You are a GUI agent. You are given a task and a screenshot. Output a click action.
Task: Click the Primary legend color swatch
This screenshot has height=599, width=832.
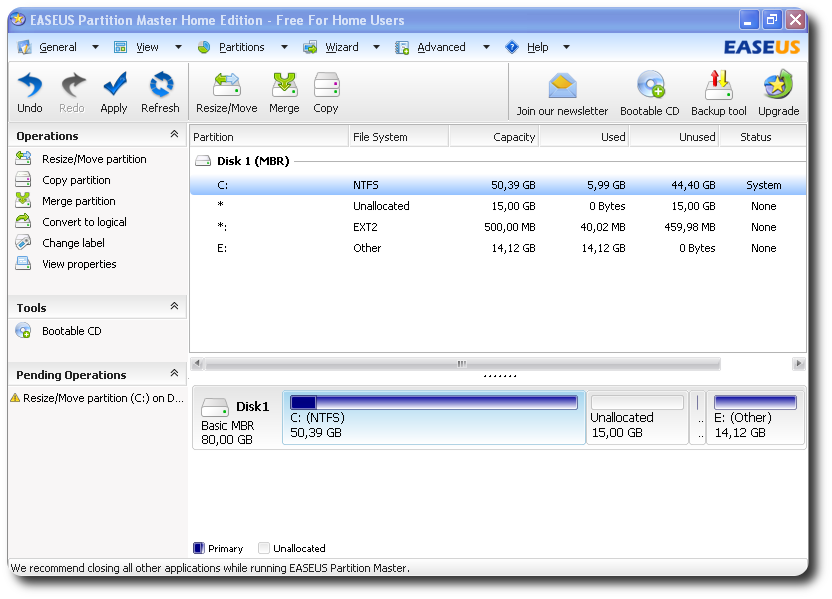199,548
